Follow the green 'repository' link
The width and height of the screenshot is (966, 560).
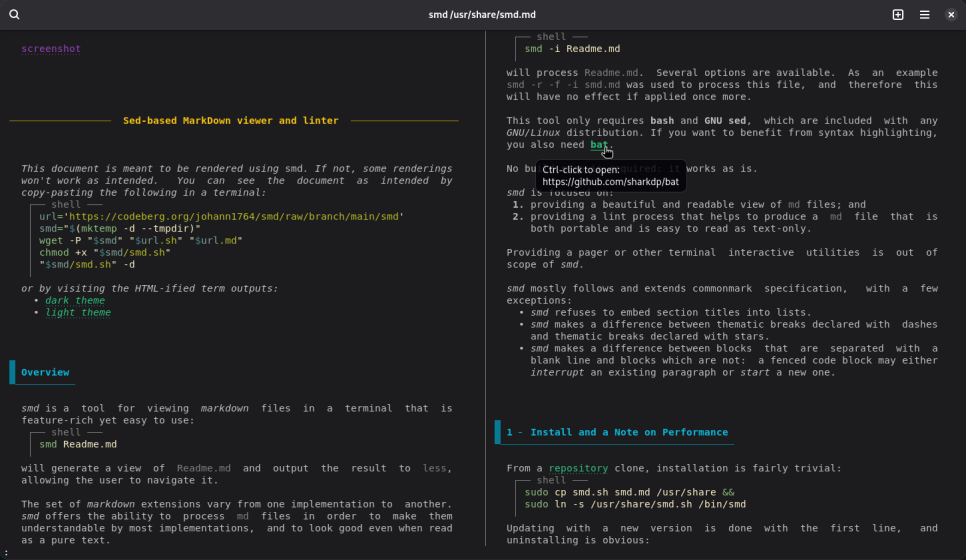(x=577, y=468)
